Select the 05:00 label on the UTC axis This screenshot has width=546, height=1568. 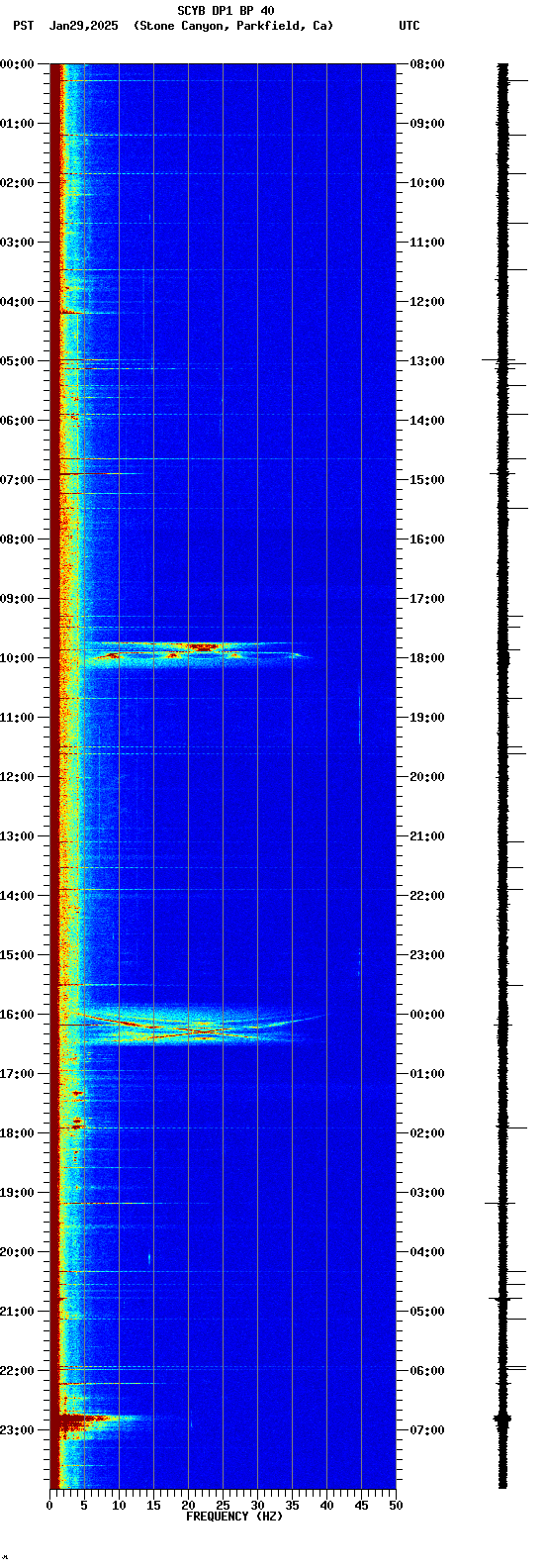click(x=426, y=1312)
